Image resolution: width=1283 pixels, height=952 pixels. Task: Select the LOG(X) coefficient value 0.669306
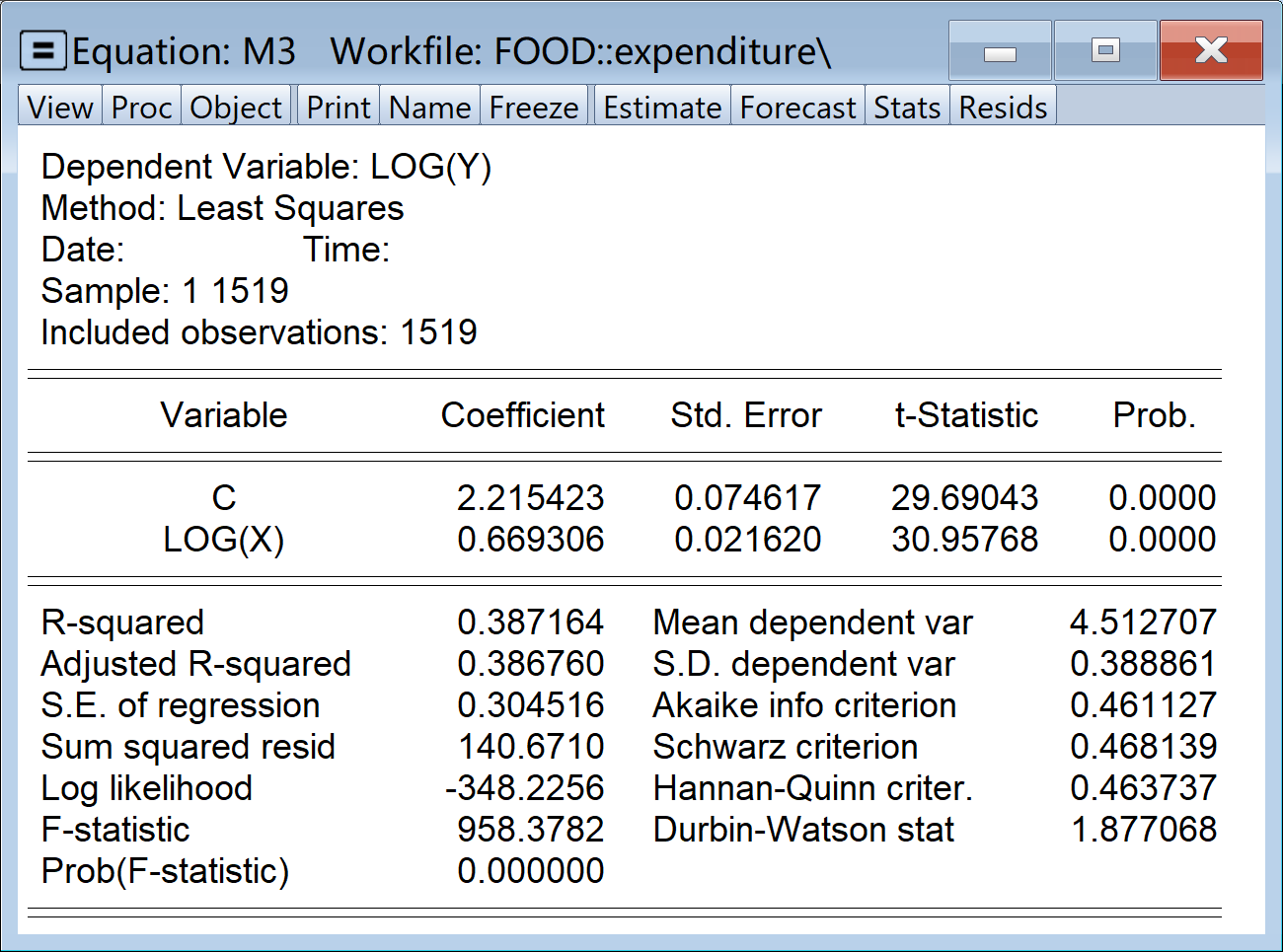point(530,540)
